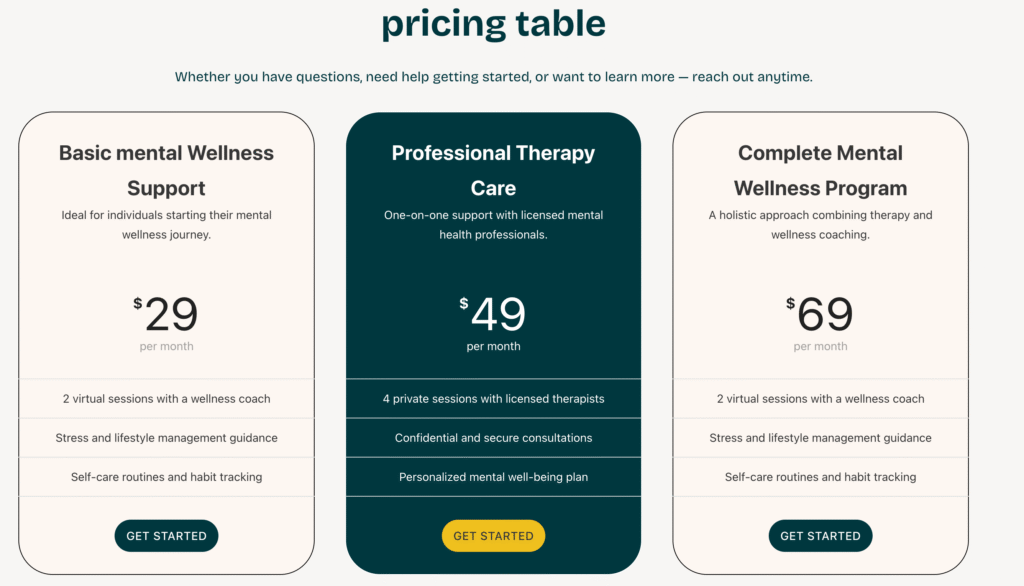Click "Confidential and secure consultations" feature
Screen dimensions: 1024x586
493,438
